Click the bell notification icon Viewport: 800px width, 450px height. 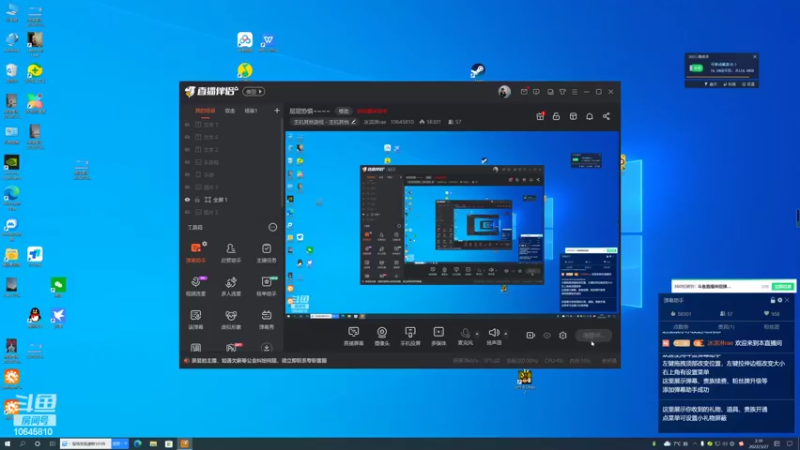589,116
